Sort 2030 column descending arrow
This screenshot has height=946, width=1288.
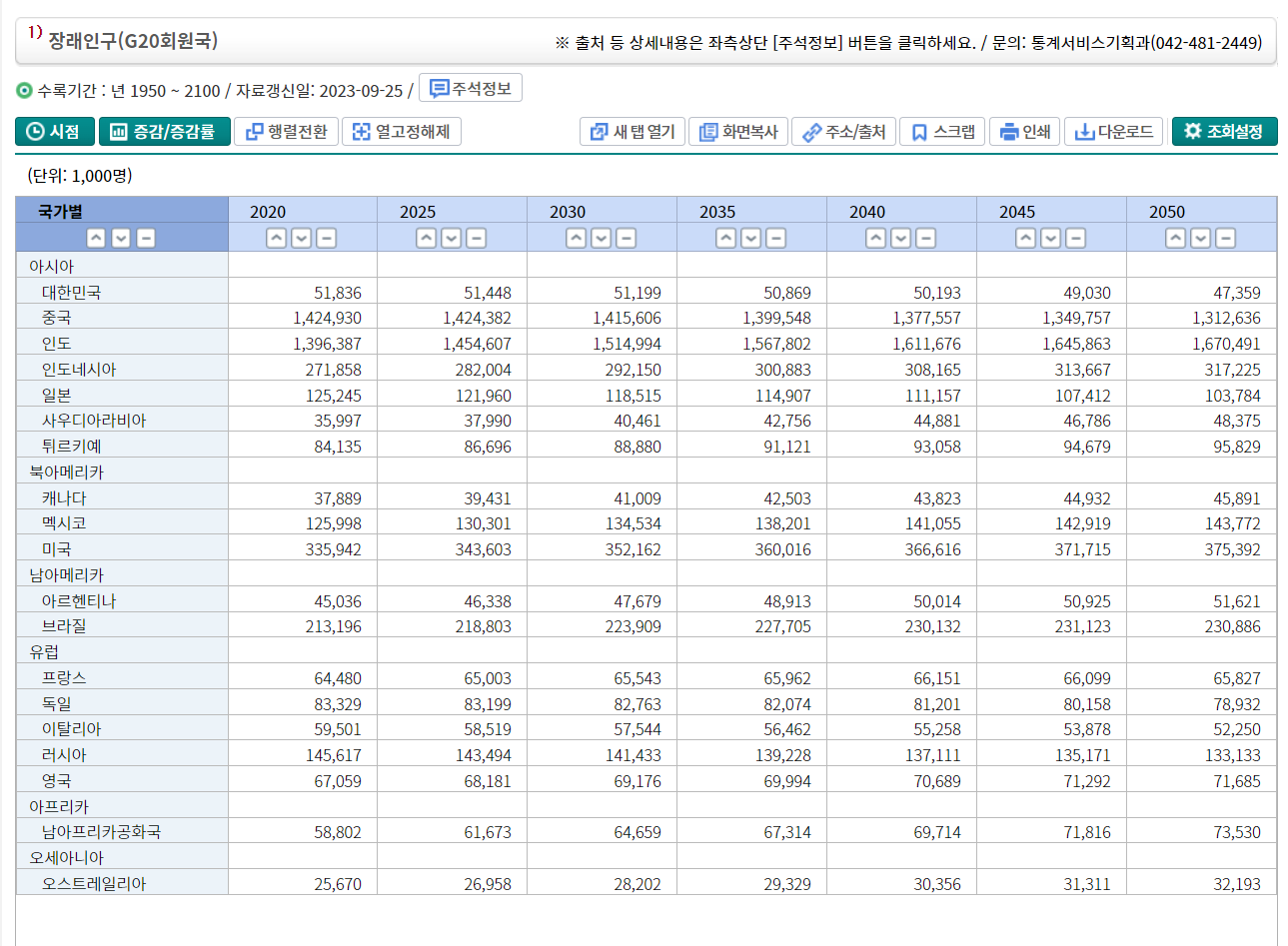(601, 238)
